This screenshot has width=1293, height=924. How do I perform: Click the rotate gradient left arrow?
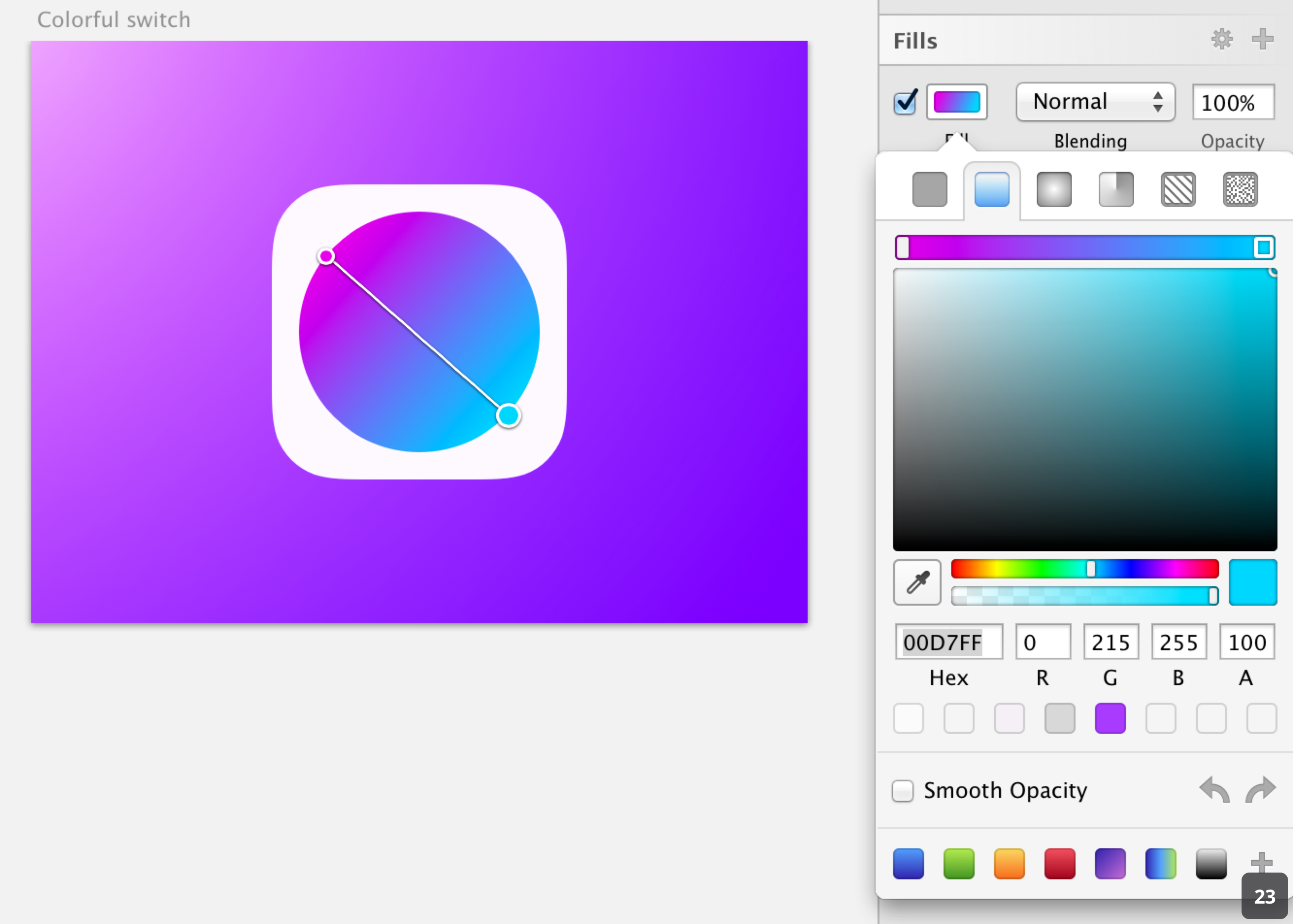click(1214, 790)
